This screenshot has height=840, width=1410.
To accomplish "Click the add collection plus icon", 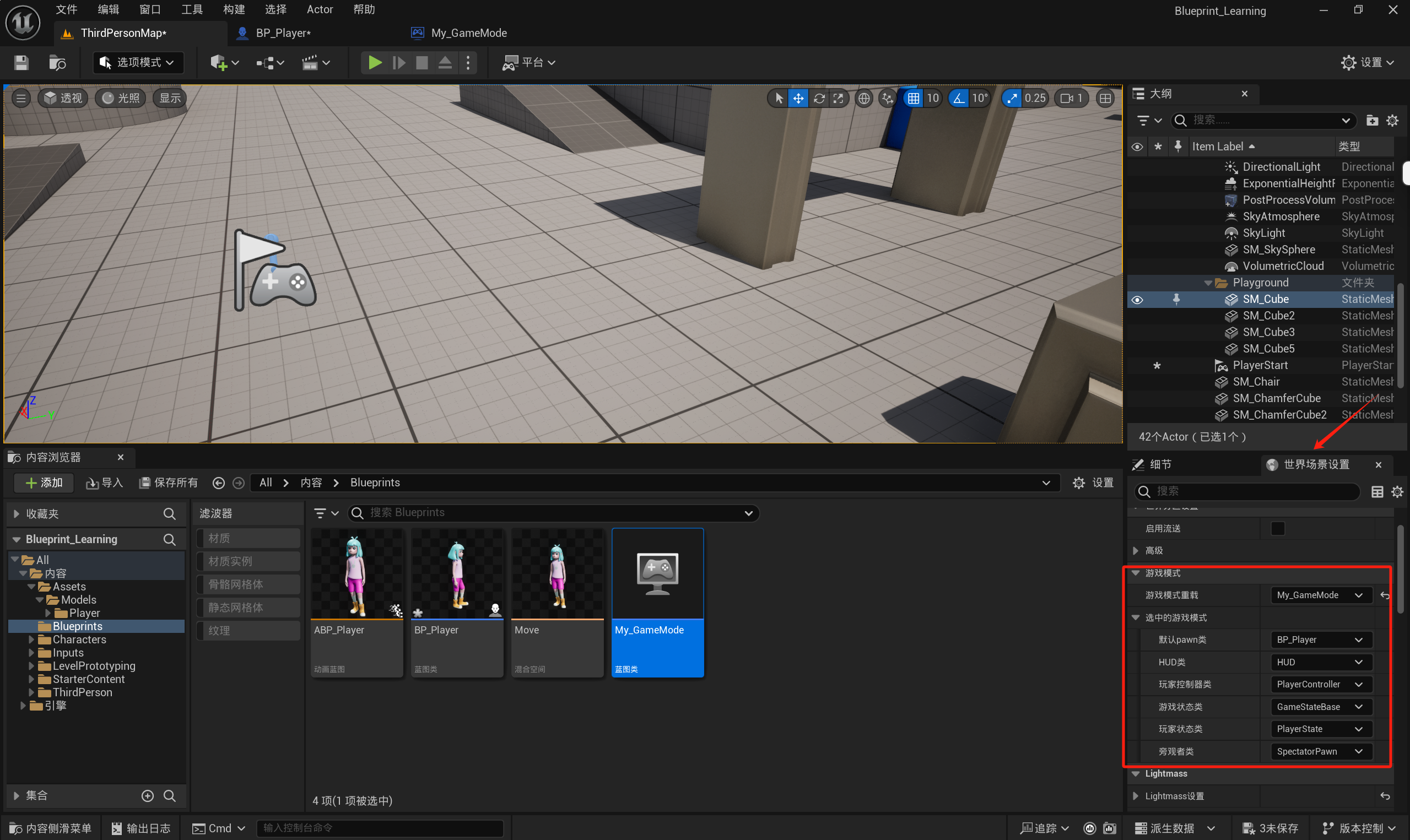I will coord(147,796).
